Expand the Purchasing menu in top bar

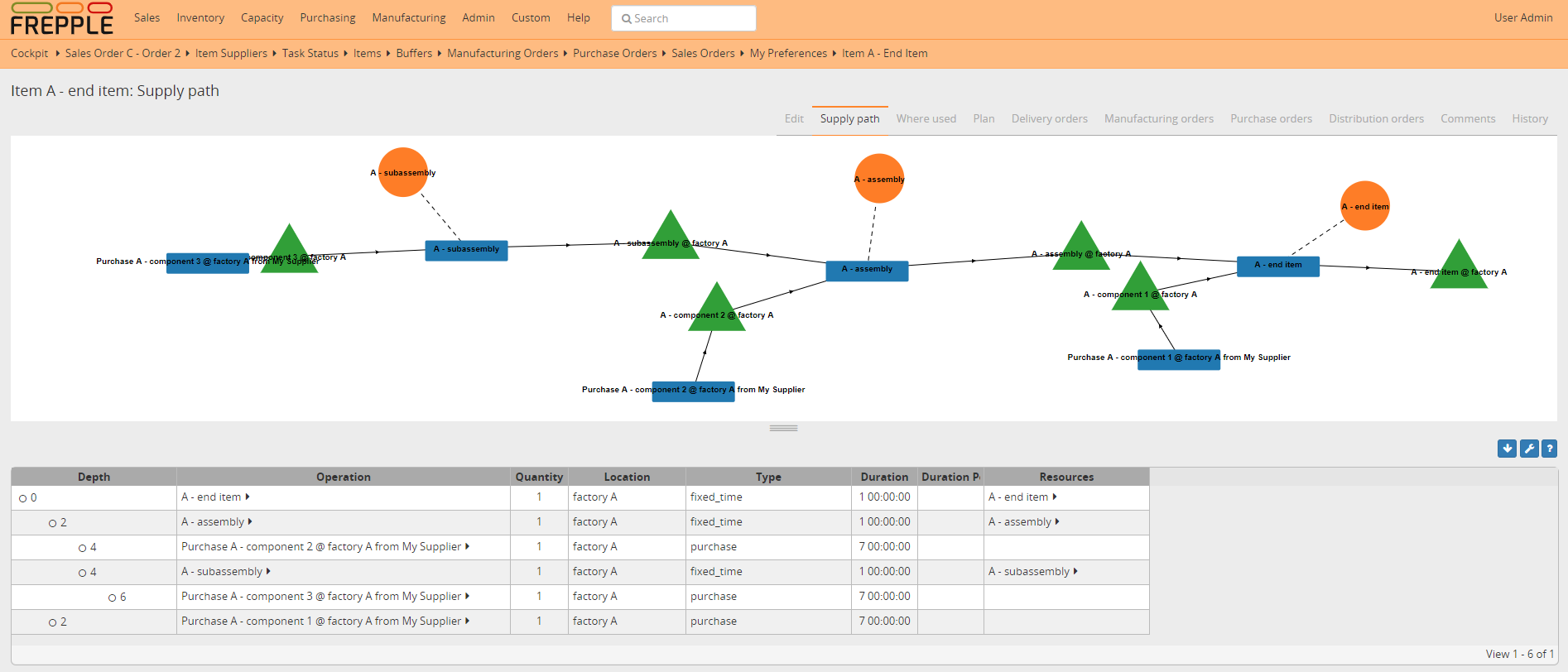pyautogui.click(x=327, y=17)
